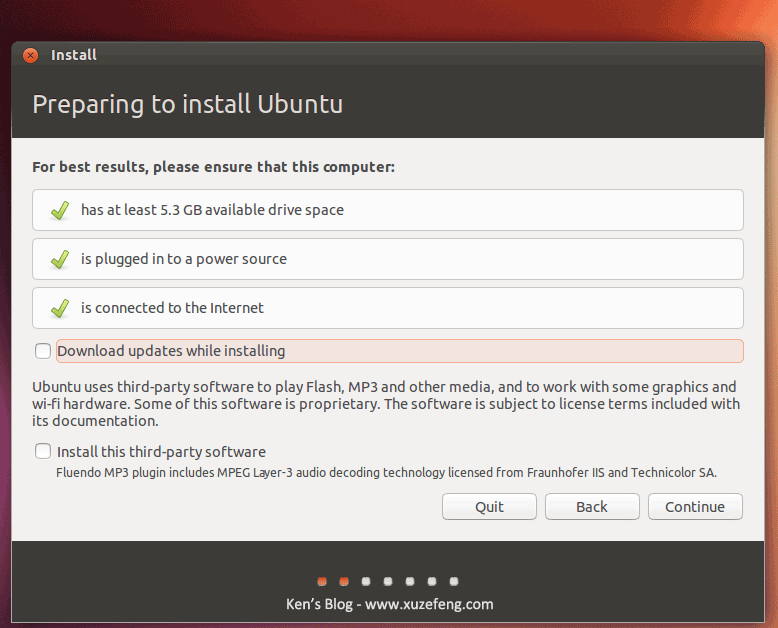
Task: Click the last white progress dot
Action: click(454, 580)
